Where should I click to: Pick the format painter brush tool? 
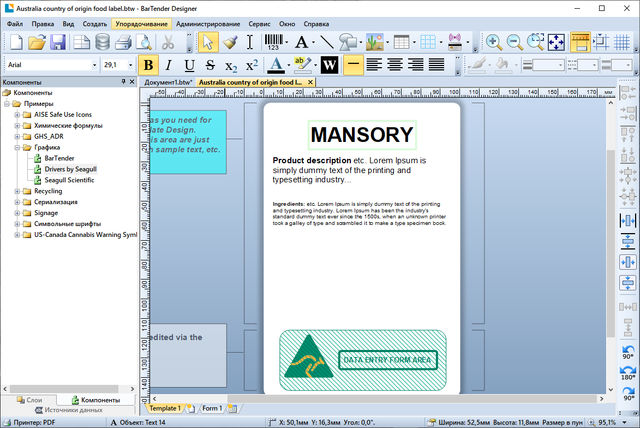[230, 42]
